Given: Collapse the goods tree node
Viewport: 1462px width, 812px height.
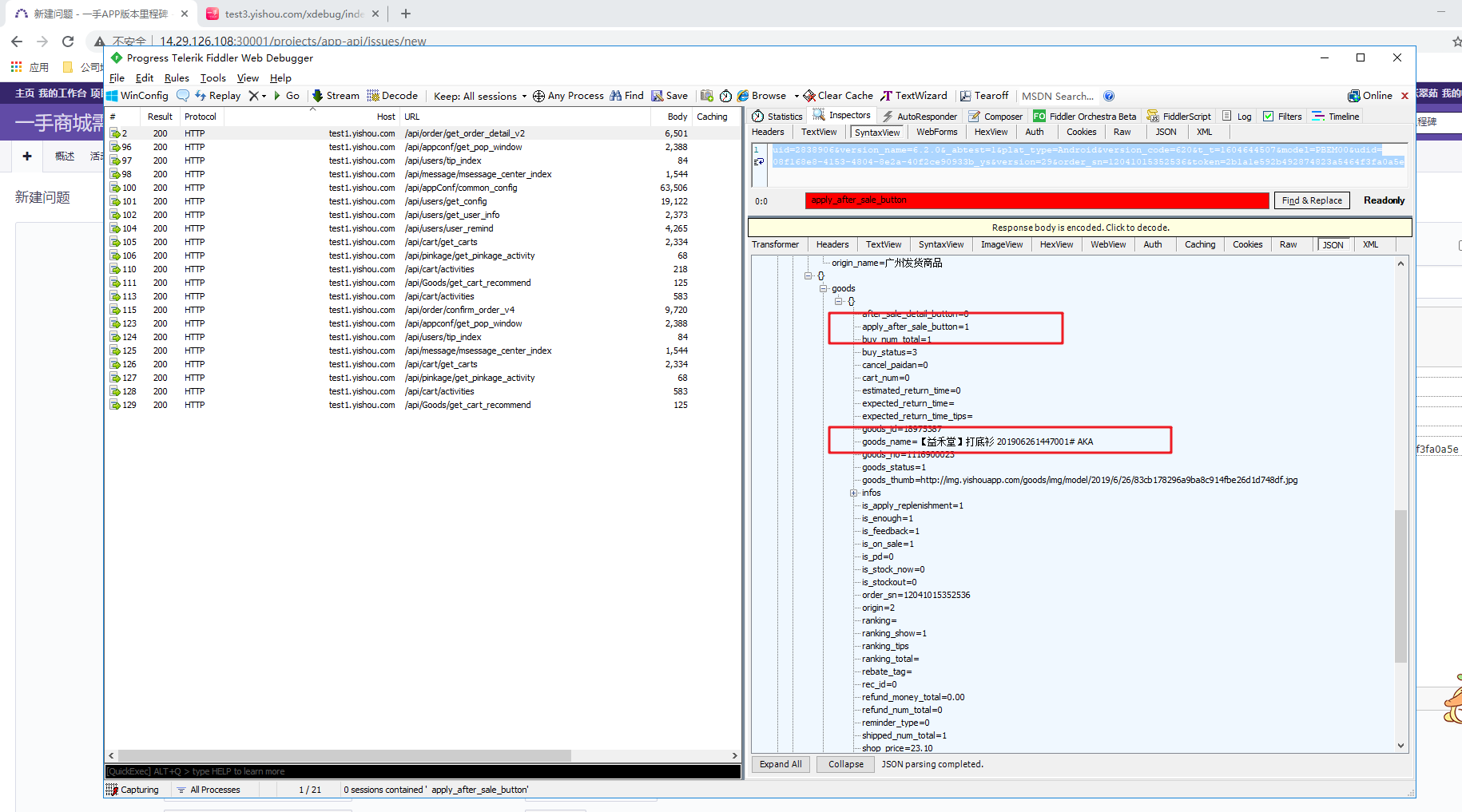Looking at the screenshot, I should click(823, 288).
